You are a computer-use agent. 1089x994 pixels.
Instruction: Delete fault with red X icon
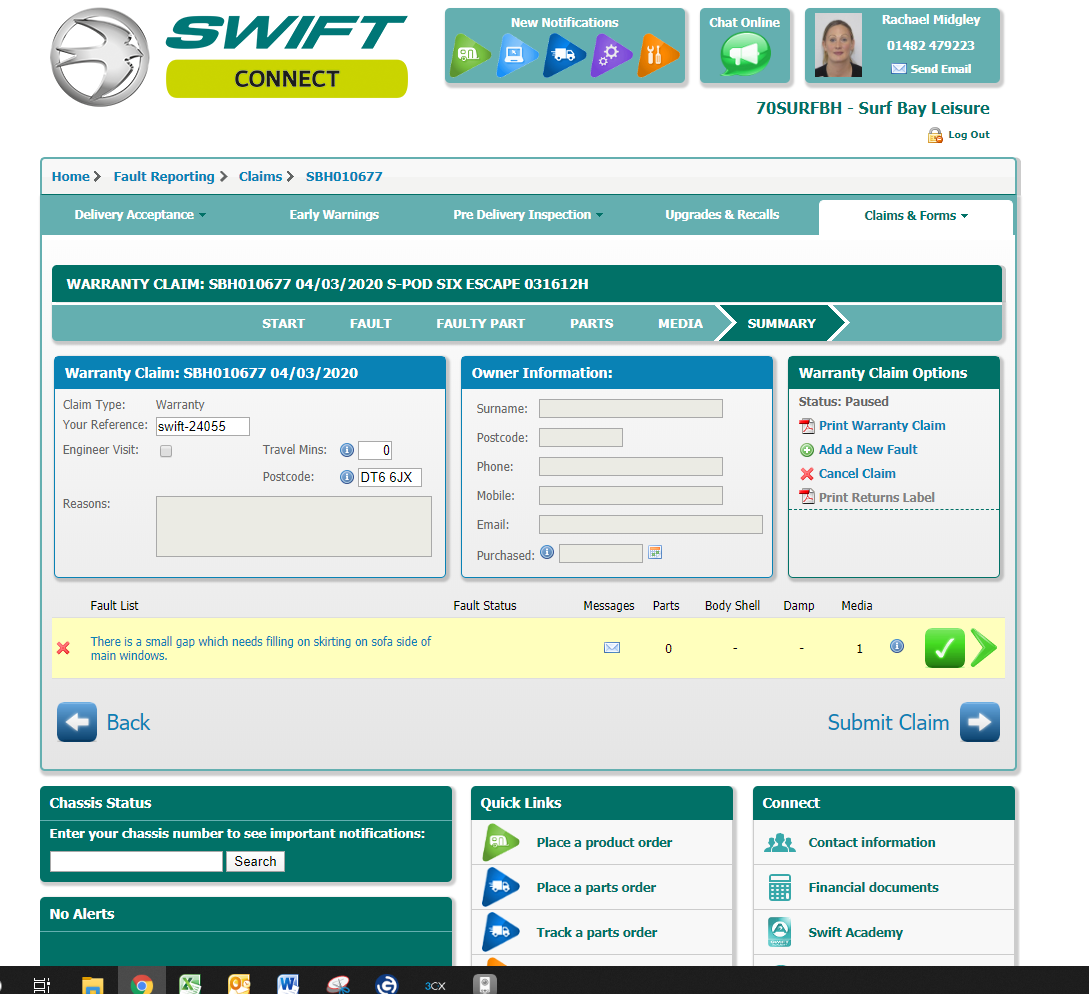tap(63, 648)
